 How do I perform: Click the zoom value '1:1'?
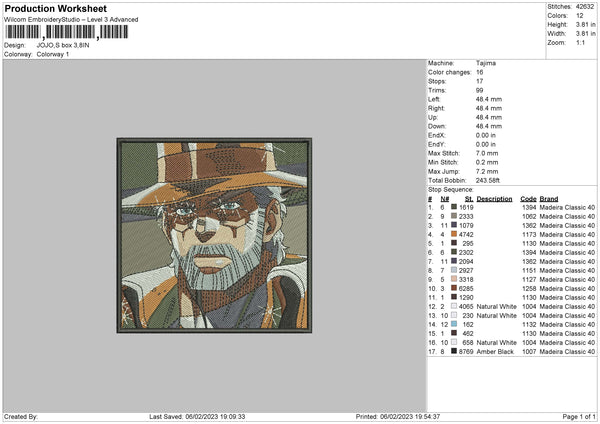pos(580,42)
